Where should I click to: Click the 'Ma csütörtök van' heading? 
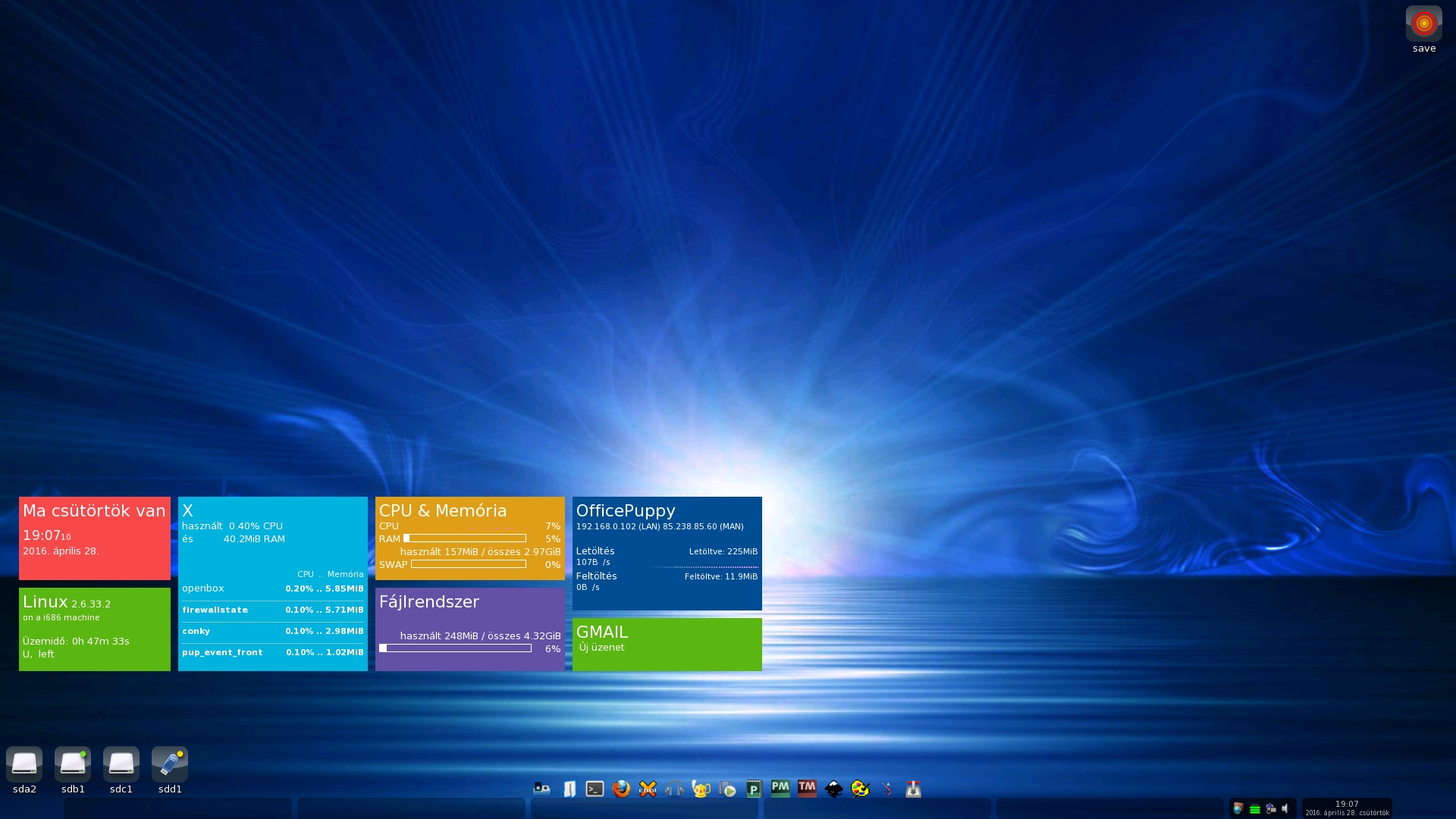(x=94, y=511)
